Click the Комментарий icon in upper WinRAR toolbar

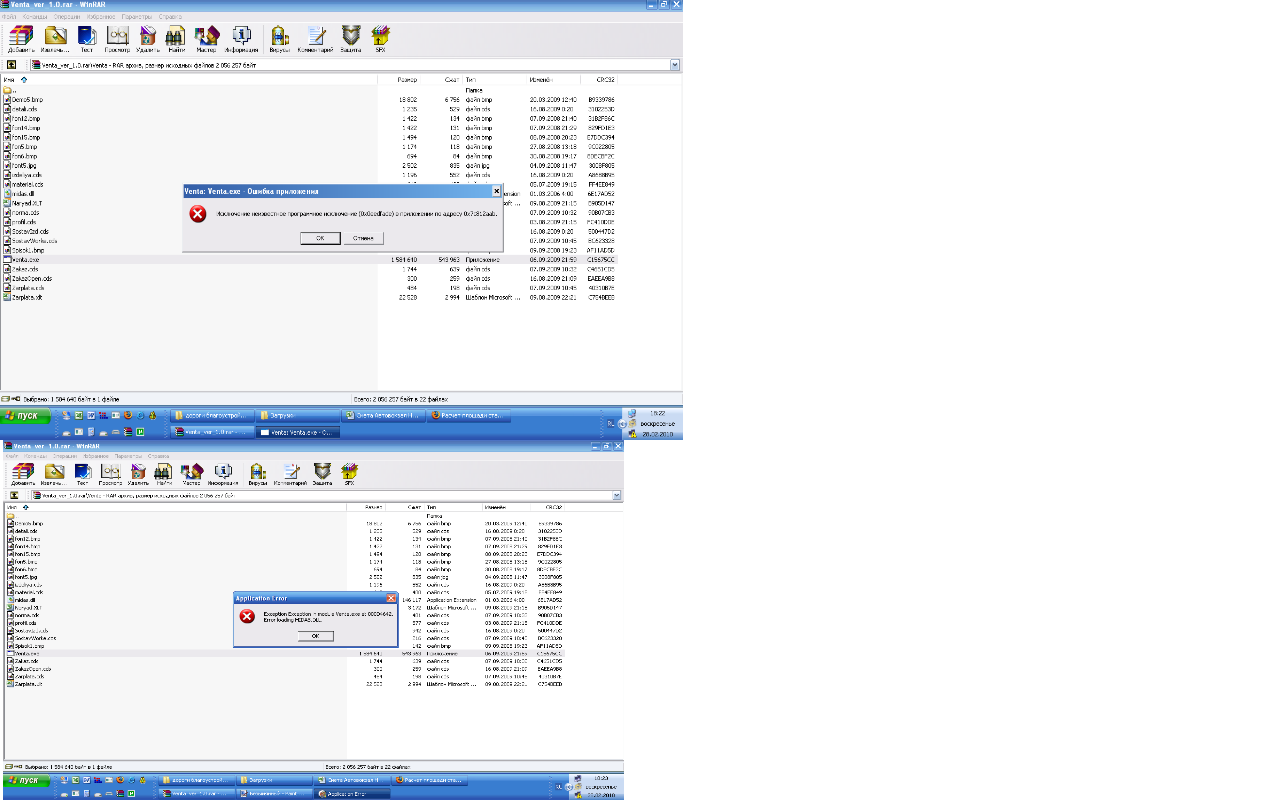315,39
